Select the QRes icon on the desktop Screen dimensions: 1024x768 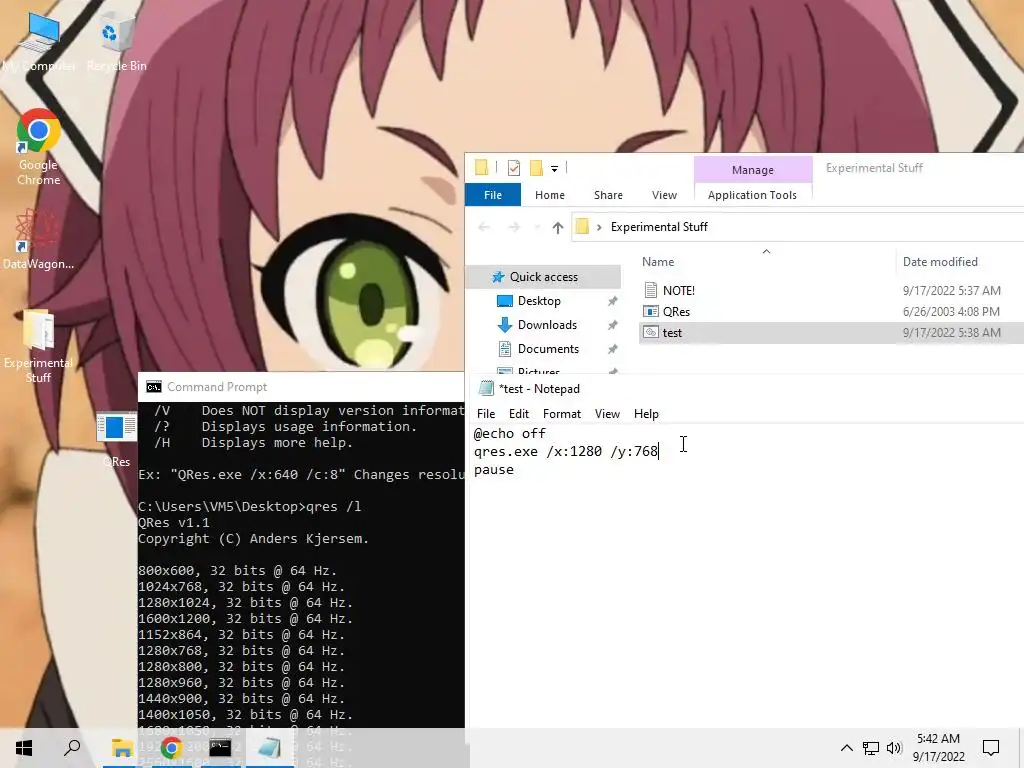click(116, 438)
